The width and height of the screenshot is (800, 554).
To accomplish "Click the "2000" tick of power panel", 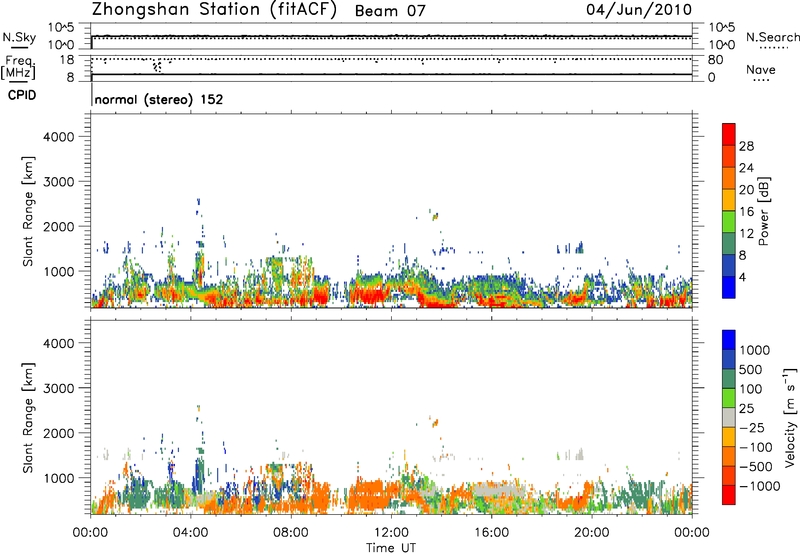I will [59, 226].
